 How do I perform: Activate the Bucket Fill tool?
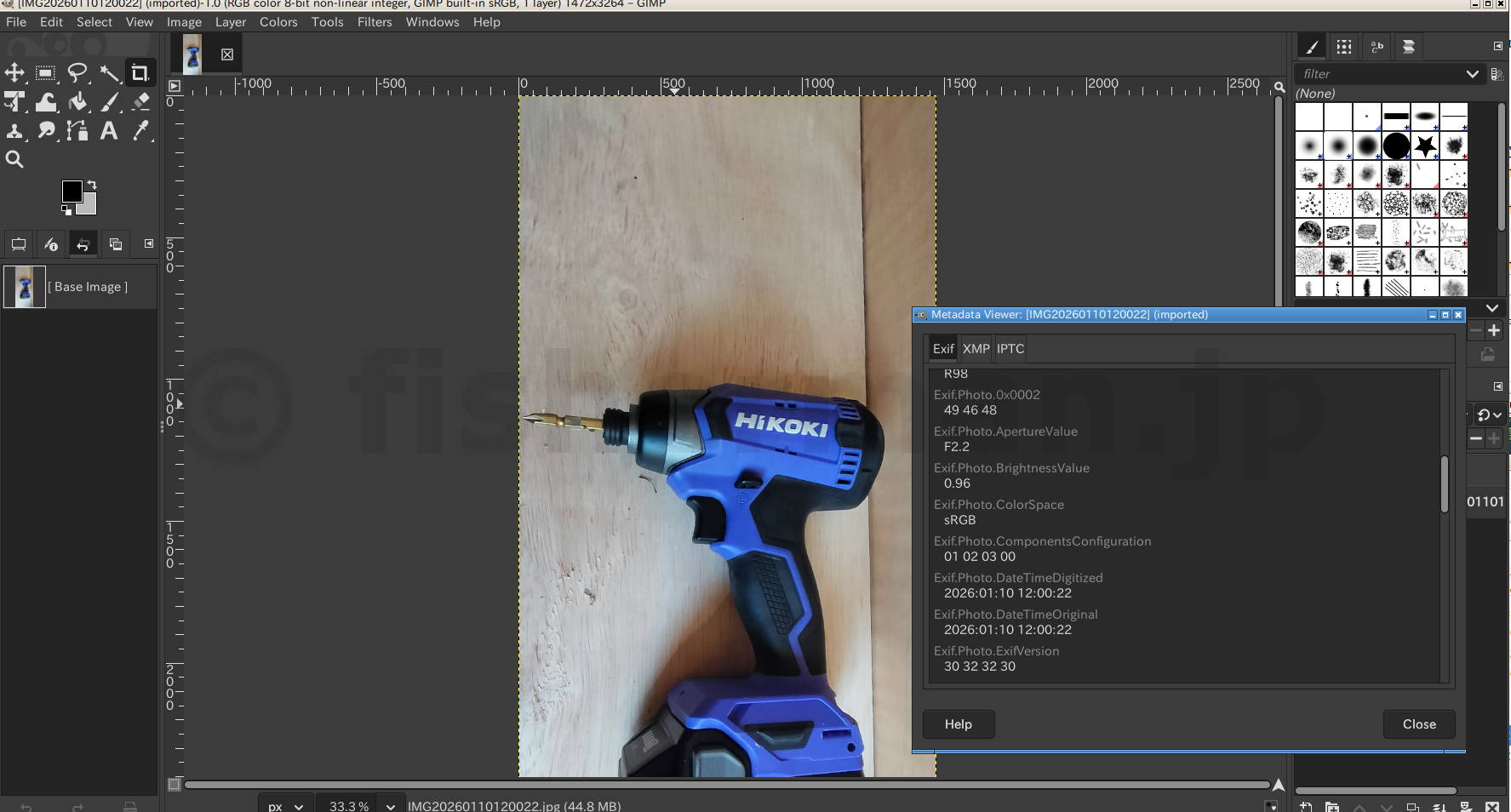(78, 102)
